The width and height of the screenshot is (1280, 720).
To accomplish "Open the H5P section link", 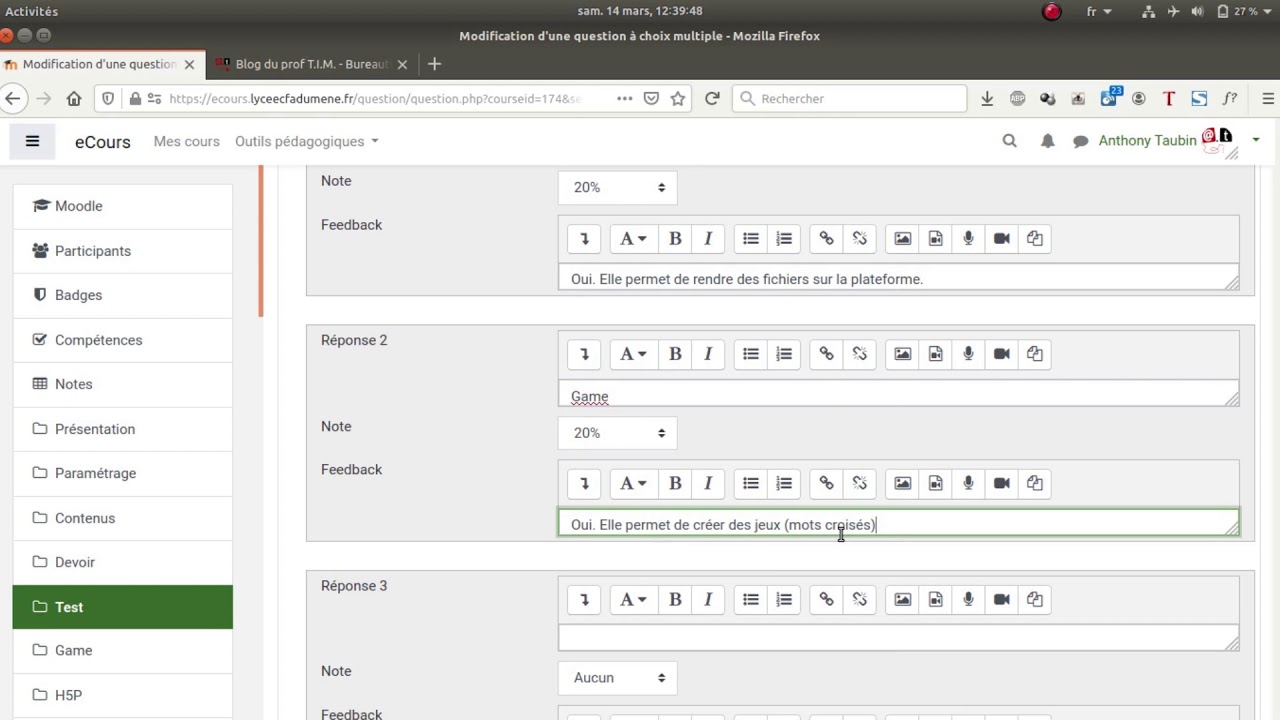I will tap(122, 695).
